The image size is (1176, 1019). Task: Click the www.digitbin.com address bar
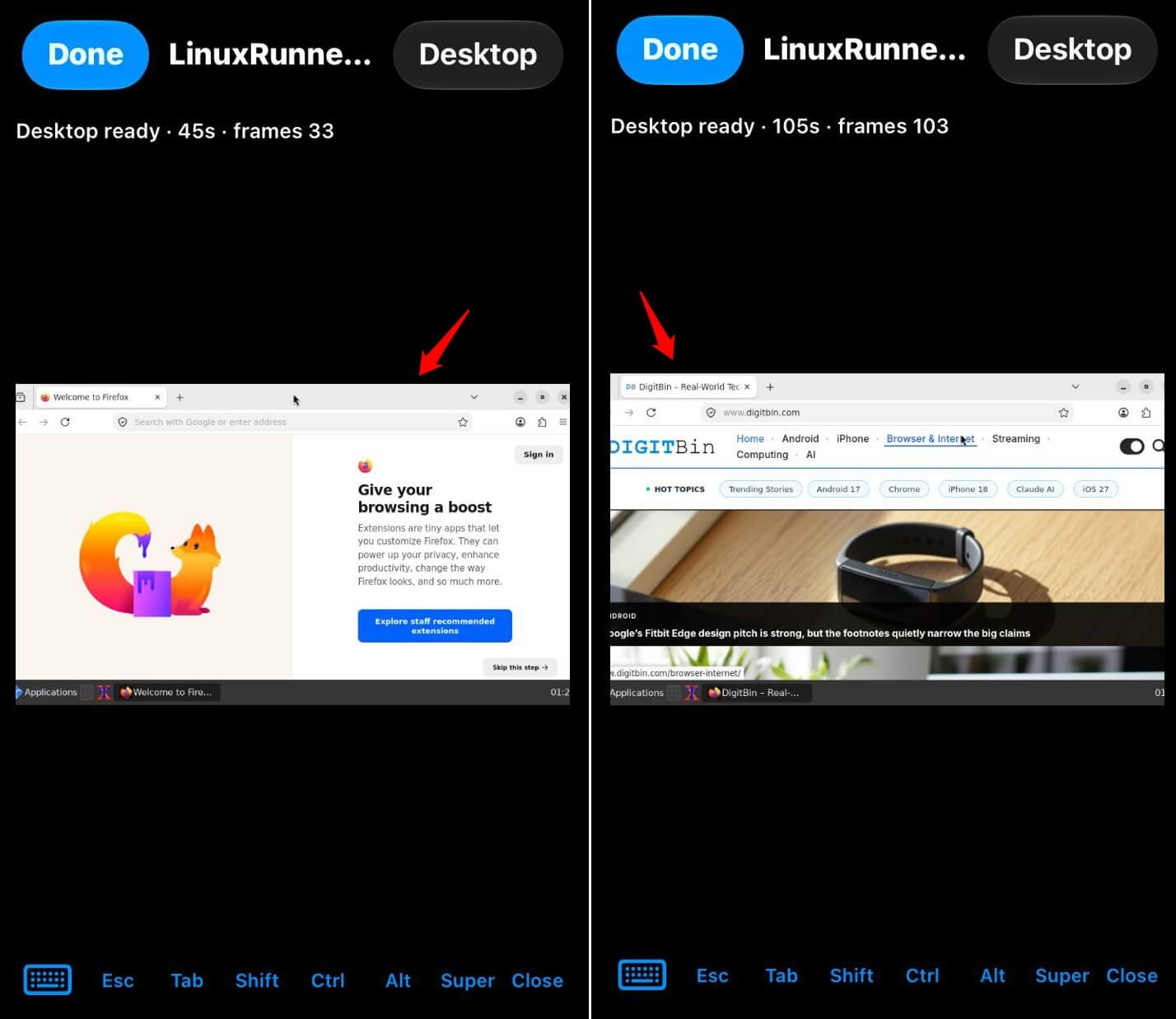(888, 413)
